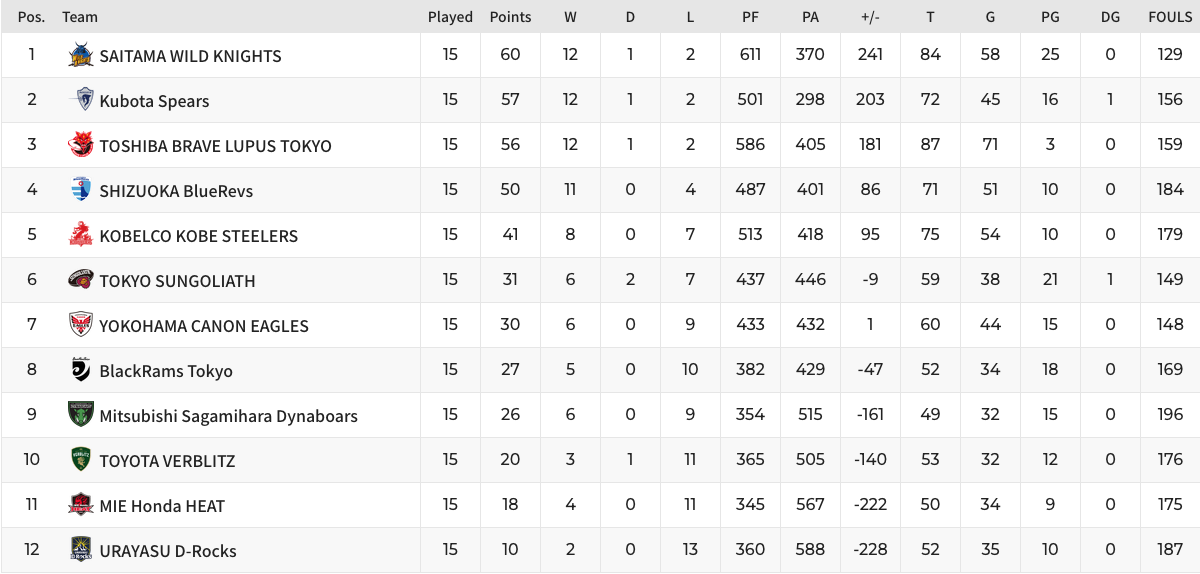Click the Yokohama Canon Eagles logo
Viewport: 1200px width, 574px height.
81,325
